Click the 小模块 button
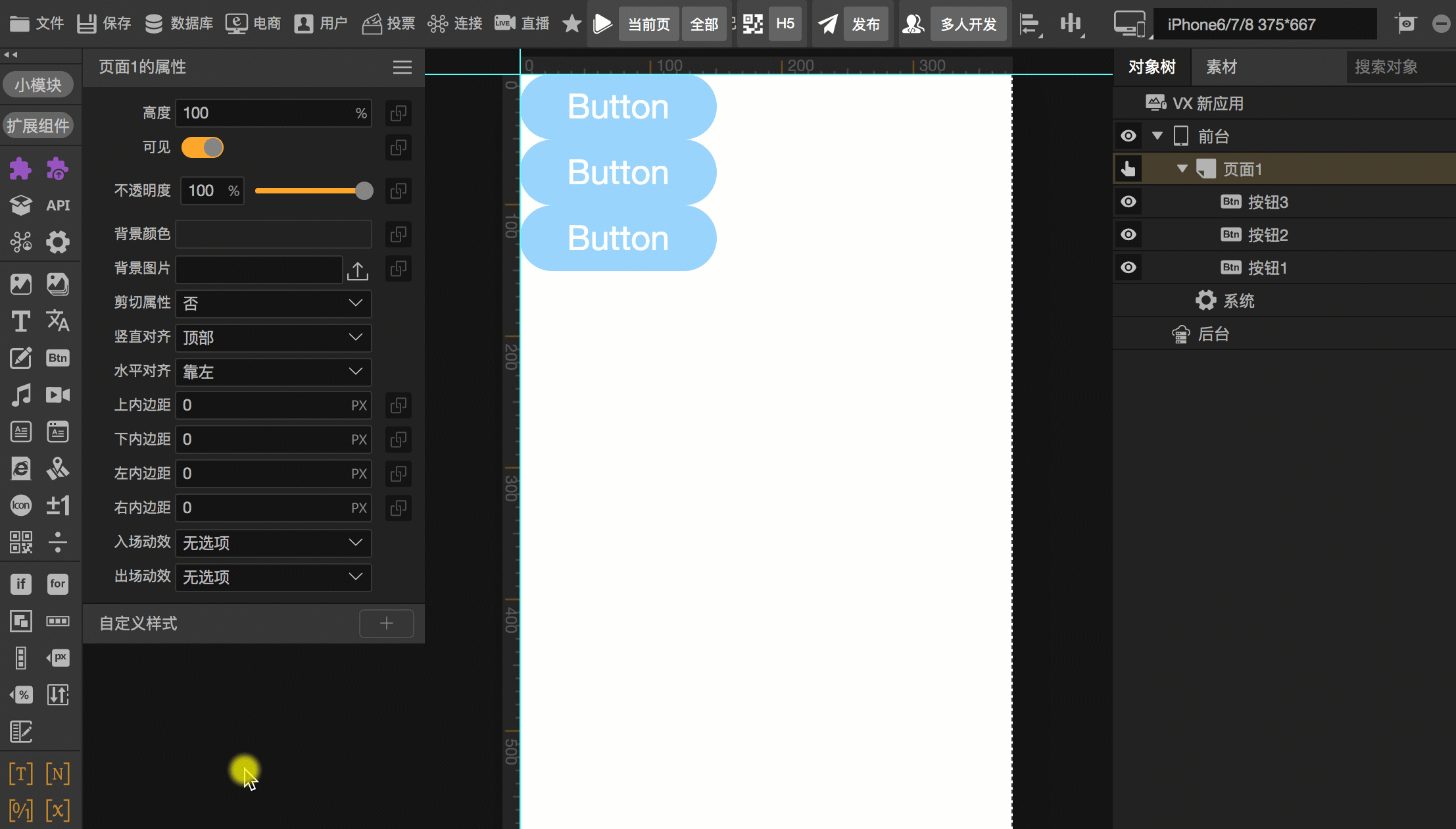The width and height of the screenshot is (1456, 829). (38, 85)
